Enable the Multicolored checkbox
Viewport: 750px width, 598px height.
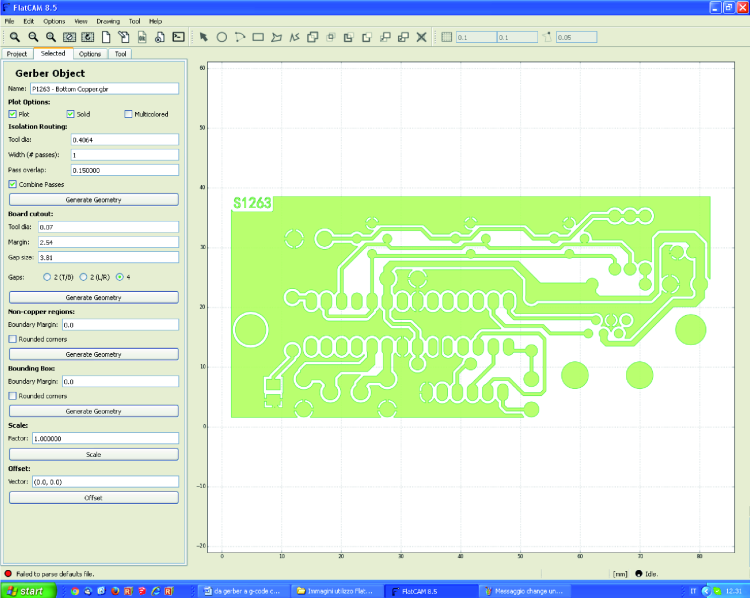tap(128, 114)
